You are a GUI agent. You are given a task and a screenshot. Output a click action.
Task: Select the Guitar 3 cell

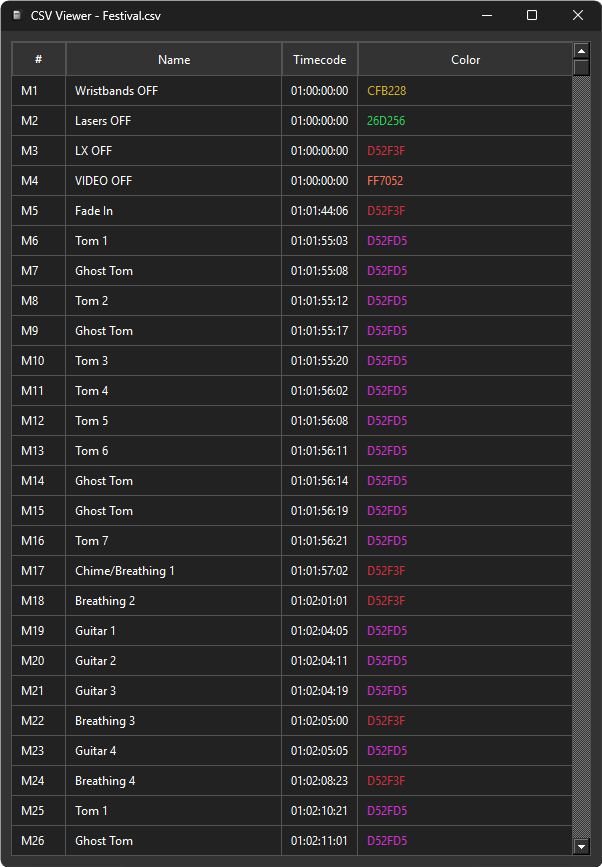[x=174, y=691]
